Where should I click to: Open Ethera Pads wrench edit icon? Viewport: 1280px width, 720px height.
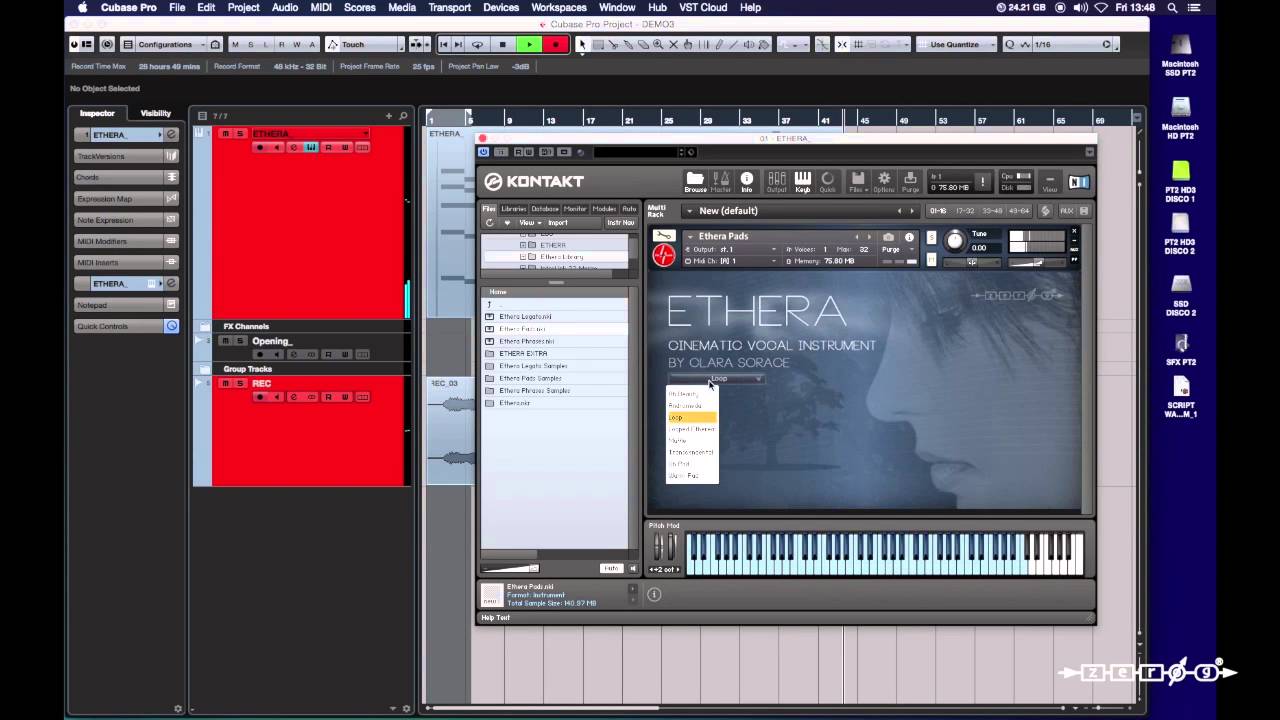[663, 236]
